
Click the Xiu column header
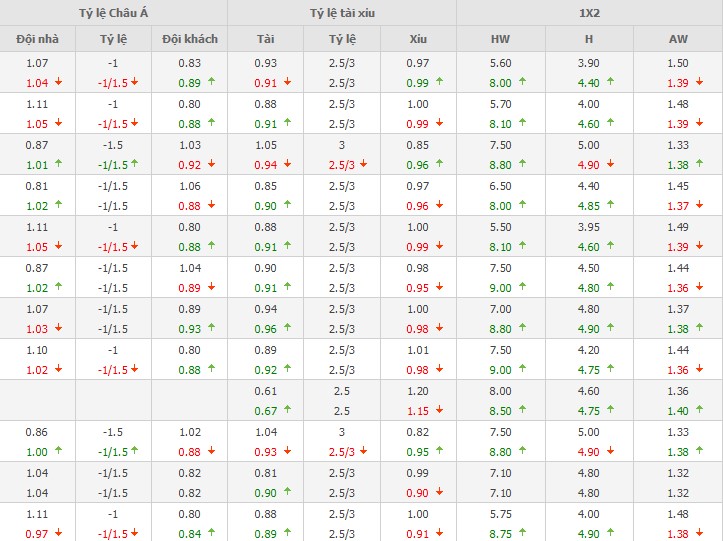click(417, 39)
